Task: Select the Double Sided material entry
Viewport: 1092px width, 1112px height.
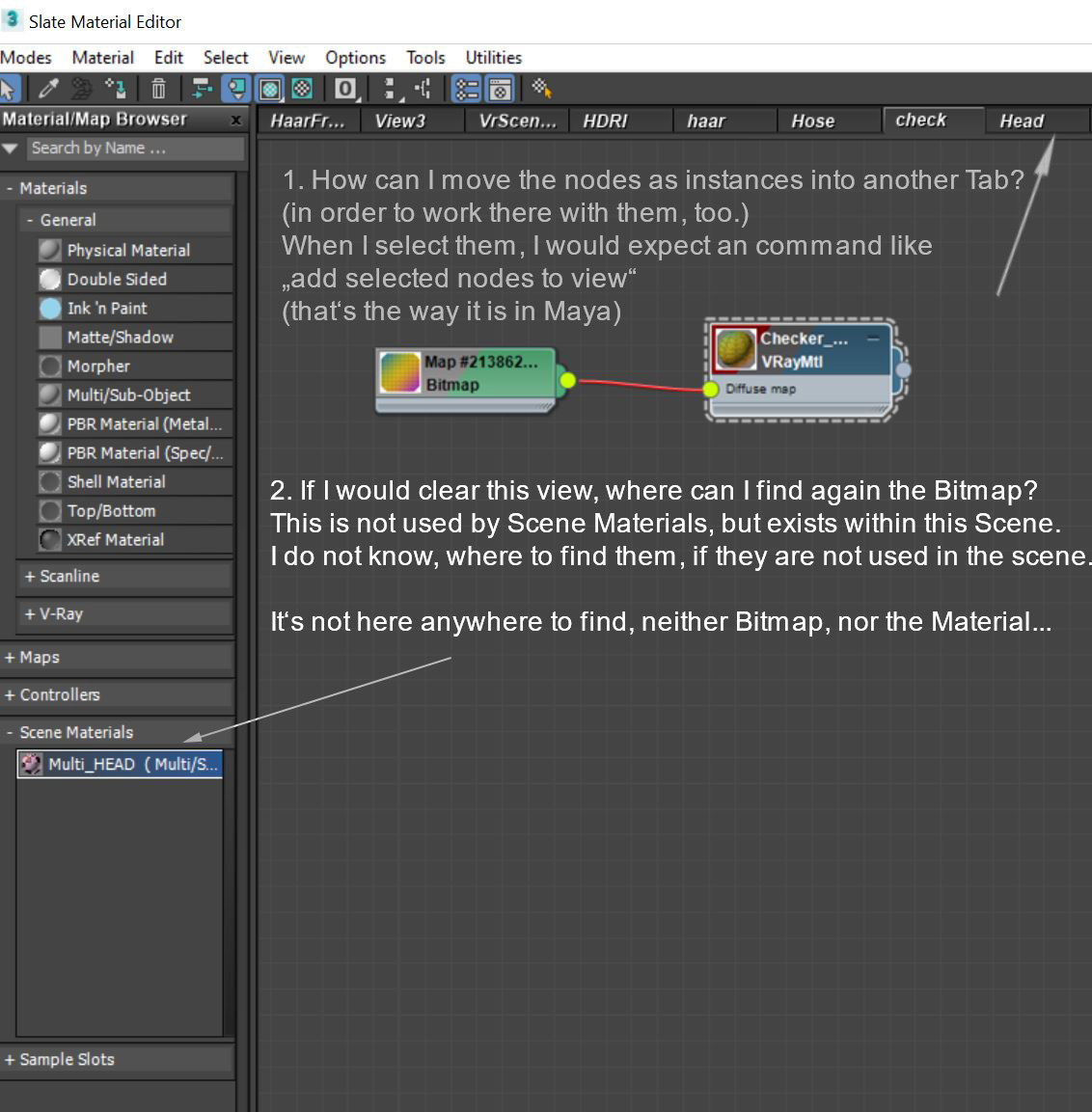Action: click(x=116, y=279)
